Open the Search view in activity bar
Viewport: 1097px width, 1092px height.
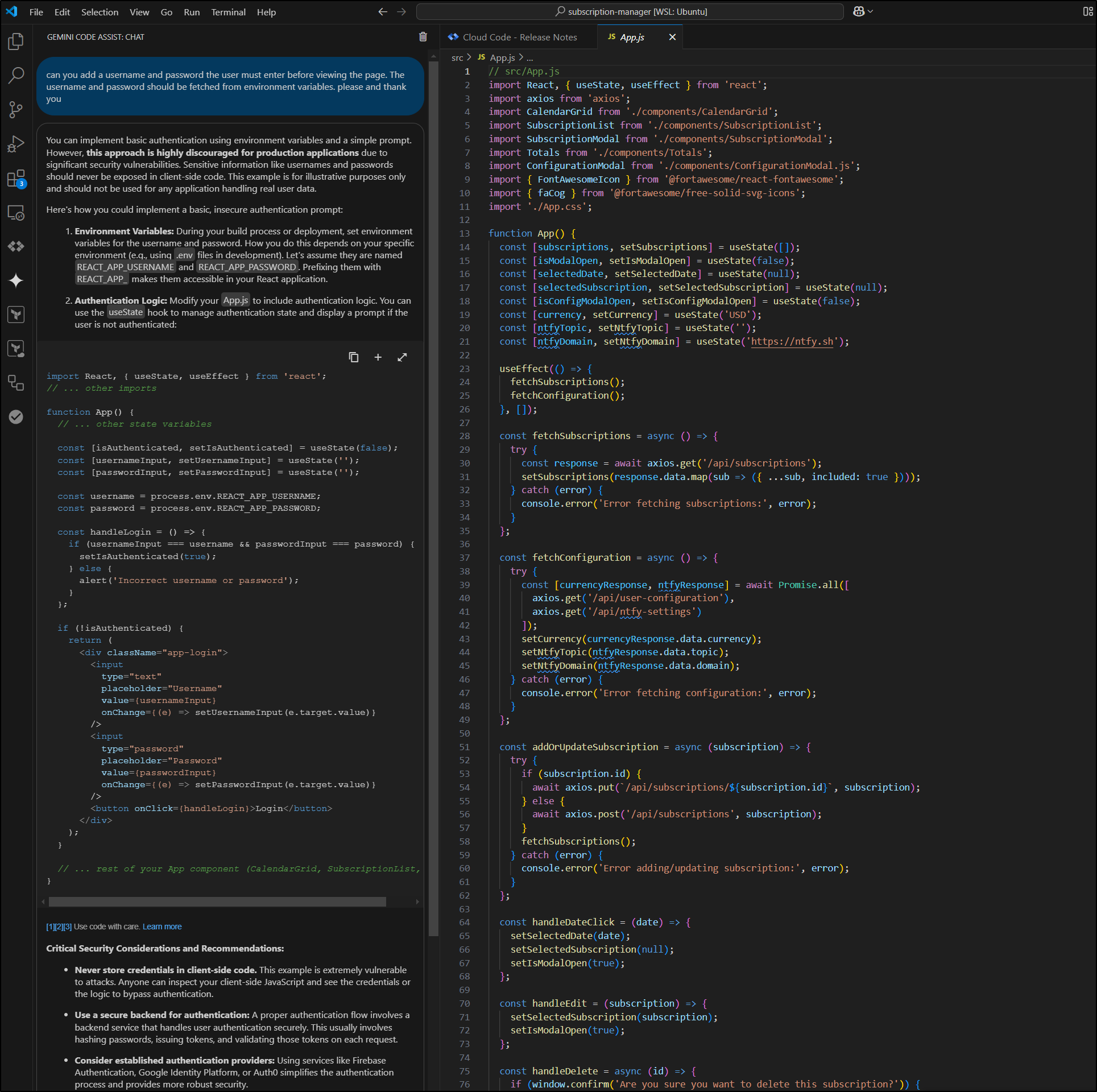coord(16,75)
